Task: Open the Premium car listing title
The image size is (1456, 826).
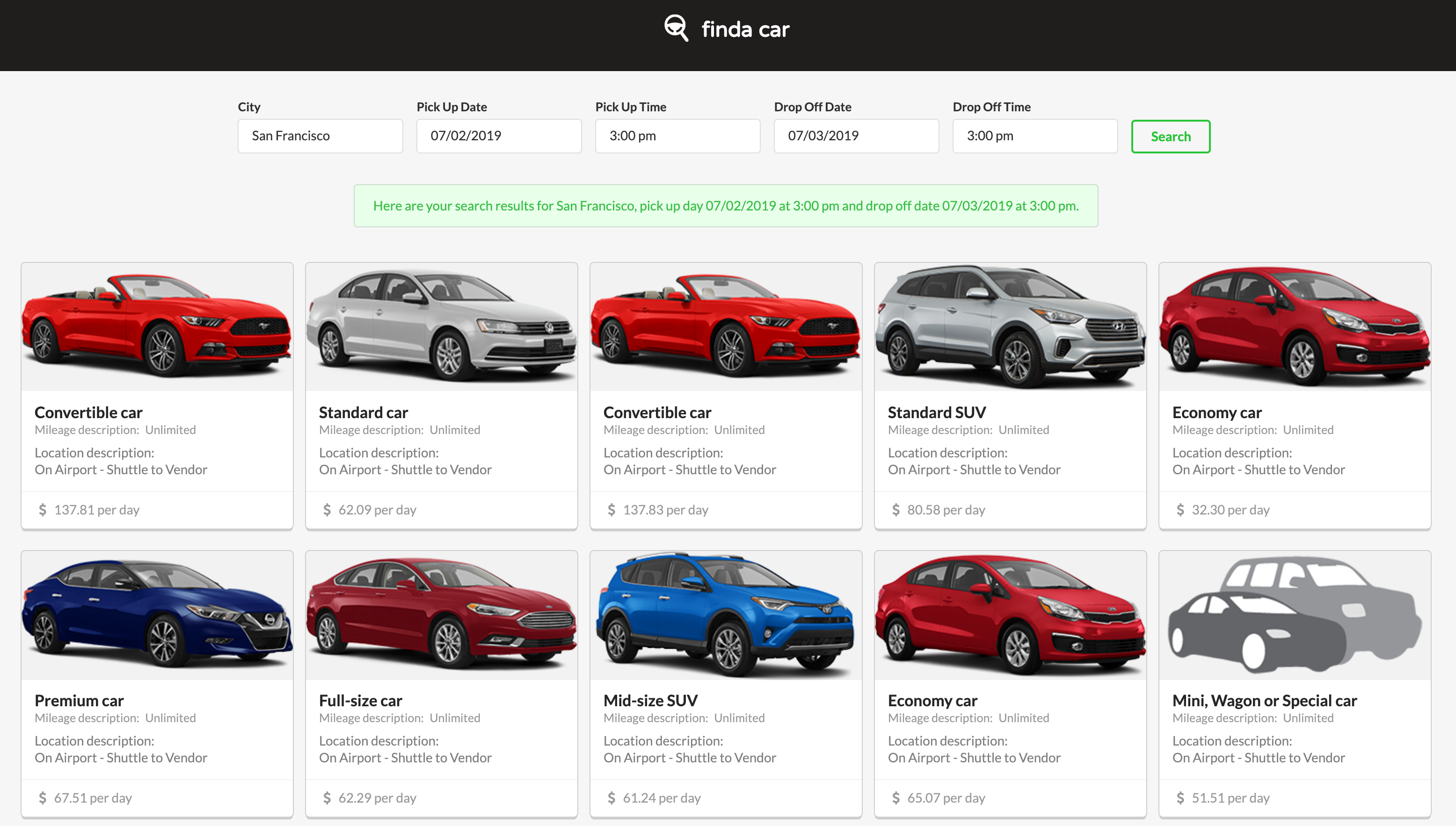Action: coord(79,701)
